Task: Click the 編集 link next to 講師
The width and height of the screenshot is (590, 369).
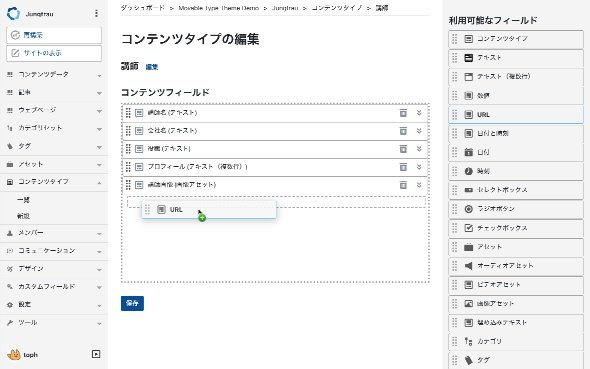Action: tap(152, 67)
